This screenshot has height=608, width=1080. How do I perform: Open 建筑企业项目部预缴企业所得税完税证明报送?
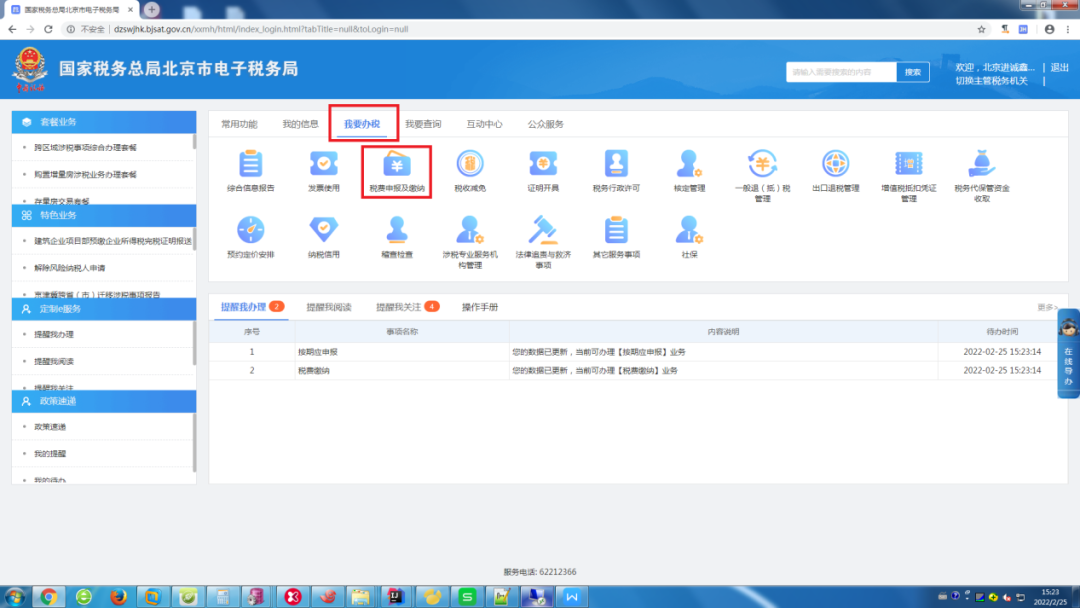[x=113, y=241]
